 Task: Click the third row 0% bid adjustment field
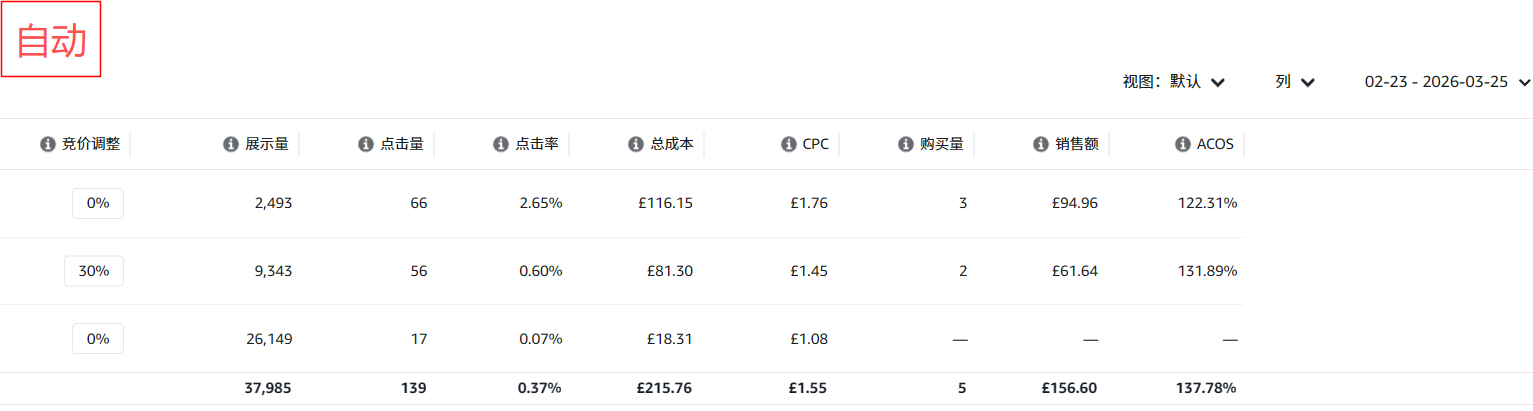pyautogui.click(x=98, y=339)
